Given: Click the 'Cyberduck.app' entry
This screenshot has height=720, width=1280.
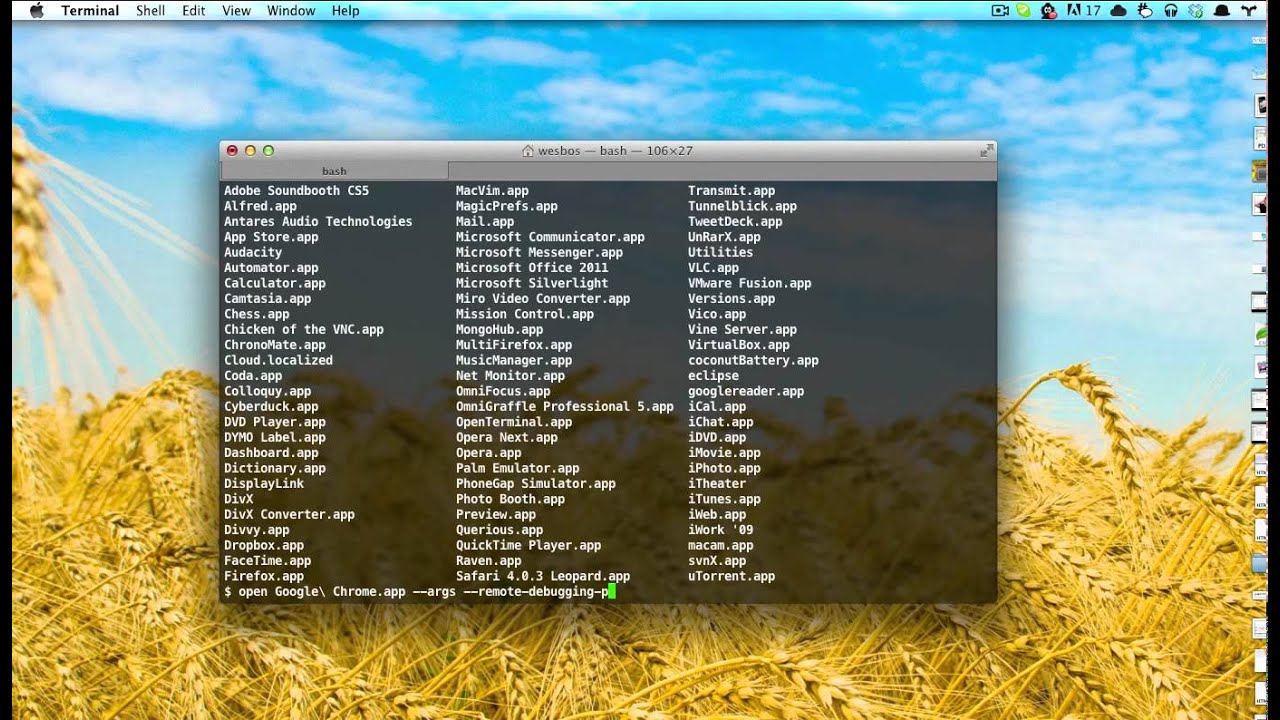Looking at the screenshot, I should tap(271, 407).
